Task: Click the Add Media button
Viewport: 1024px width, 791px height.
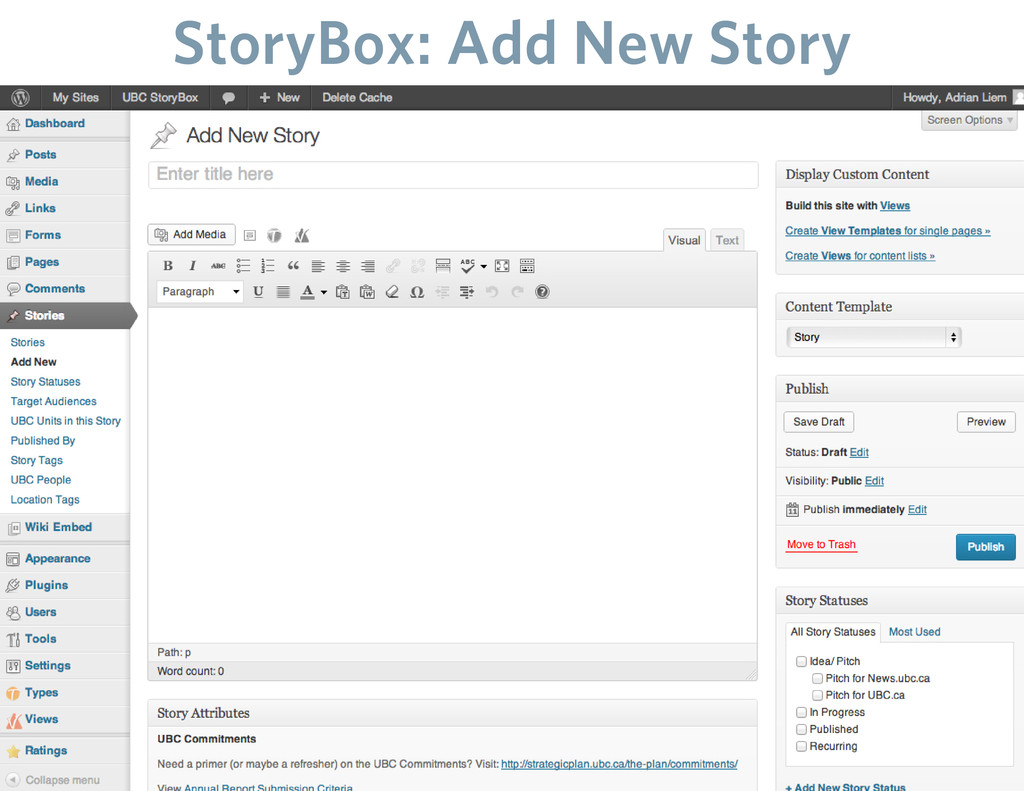Action: pos(191,234)
